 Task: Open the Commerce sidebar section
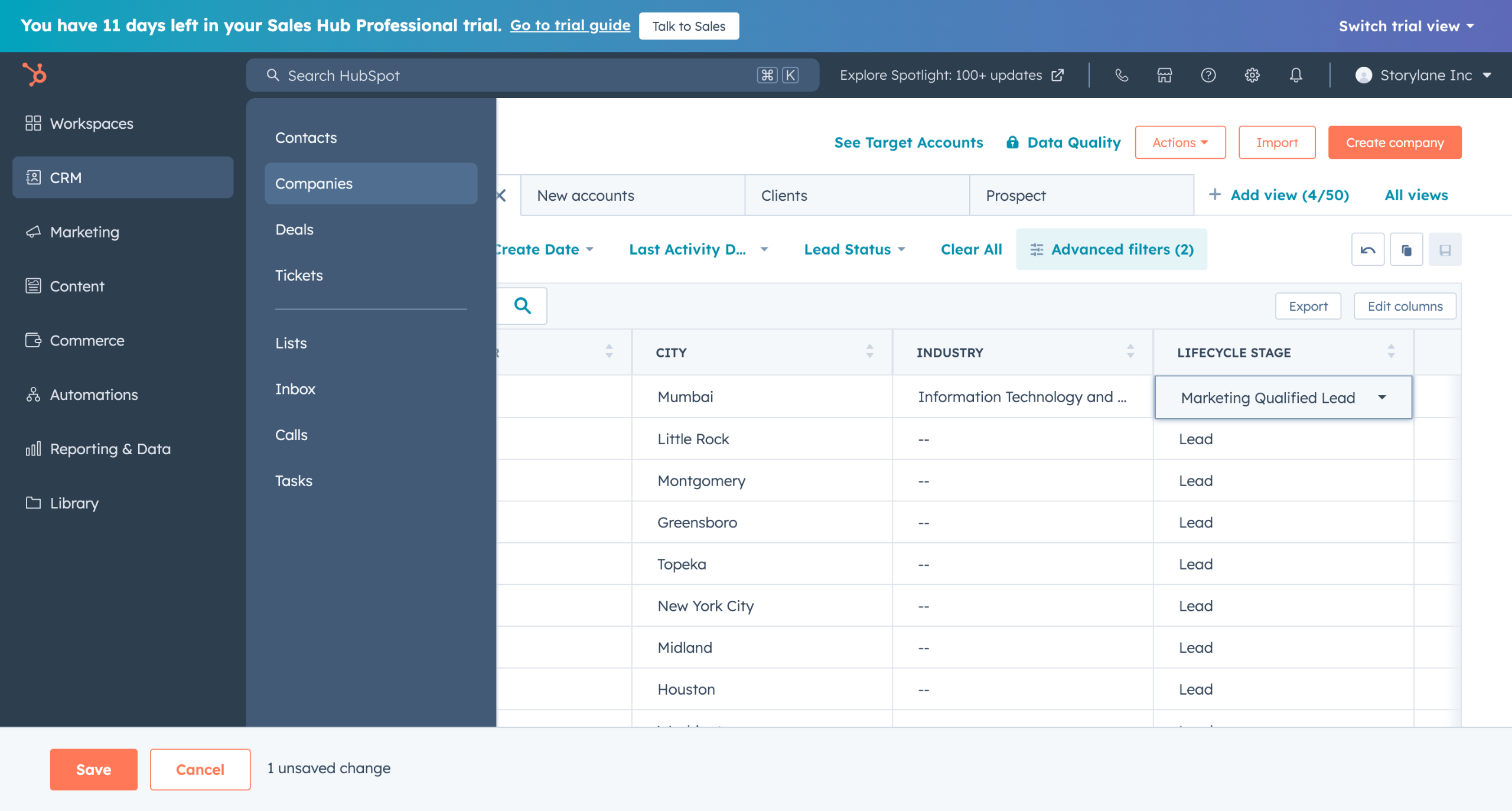click(x=123, y=341)
